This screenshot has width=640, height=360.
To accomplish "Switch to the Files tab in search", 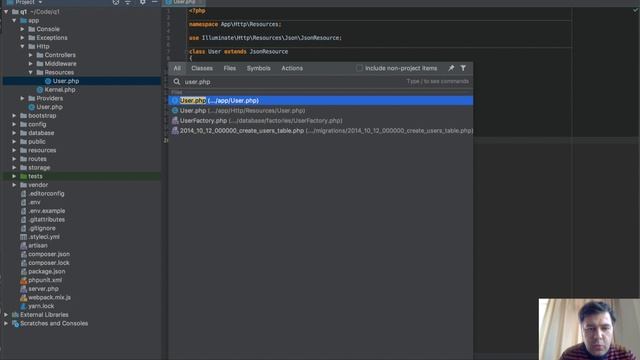I will 229,68.
